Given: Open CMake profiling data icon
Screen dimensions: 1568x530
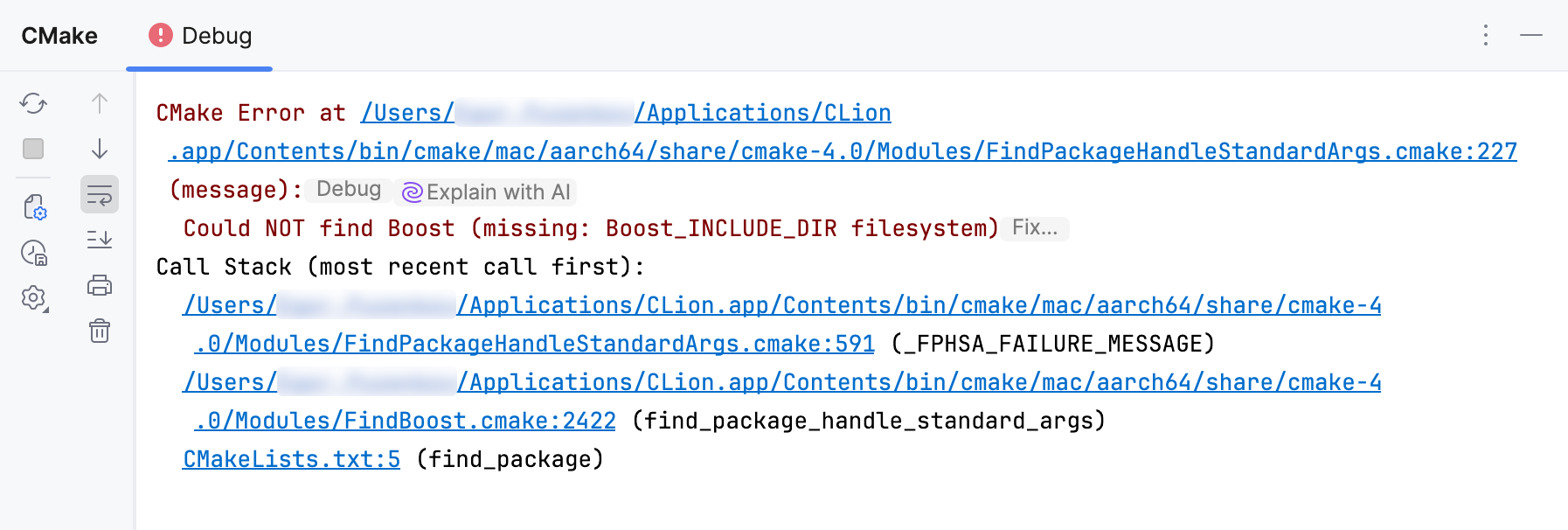Looking at the screenshot, I should tap(33, 253).
